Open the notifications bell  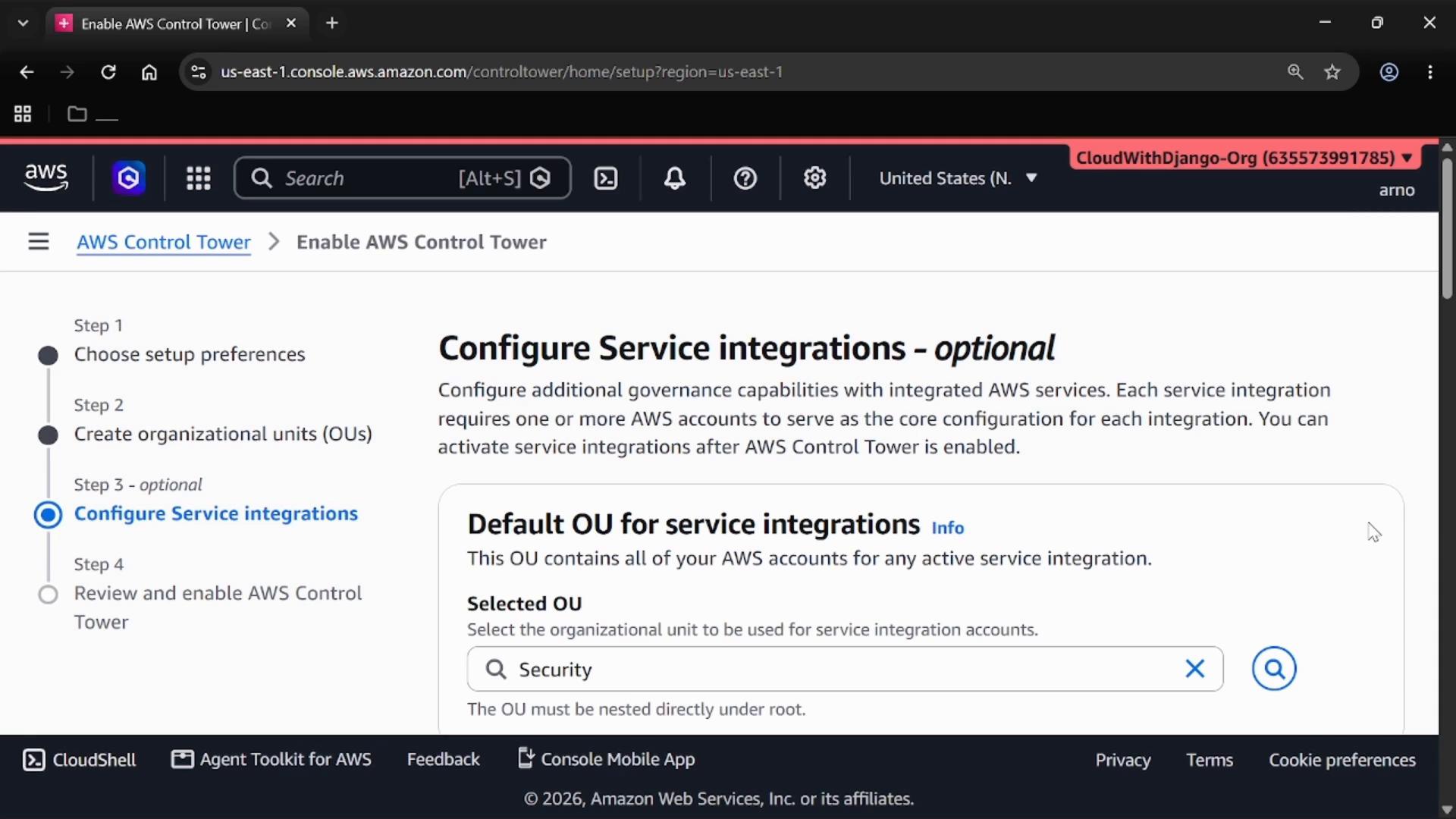coord(675,178)
